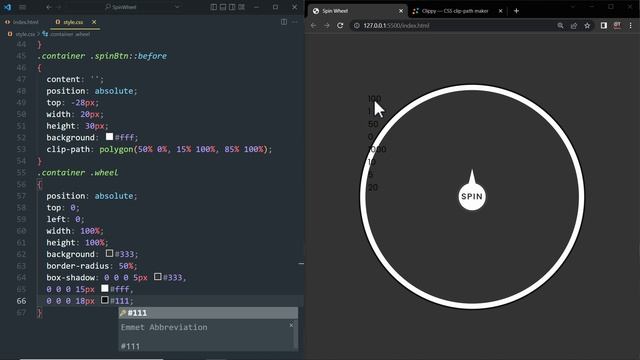Open the VS Code hamburger menu

22,7
